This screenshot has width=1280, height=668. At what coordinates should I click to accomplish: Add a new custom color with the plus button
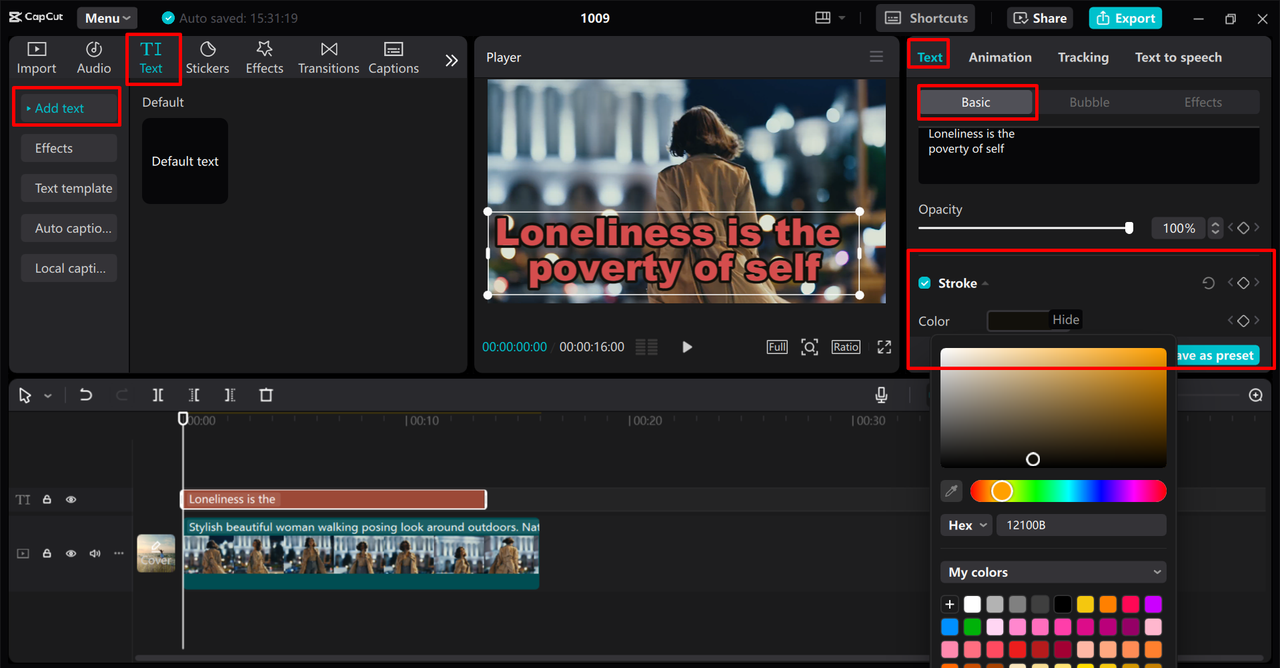(x=950, y=604)
